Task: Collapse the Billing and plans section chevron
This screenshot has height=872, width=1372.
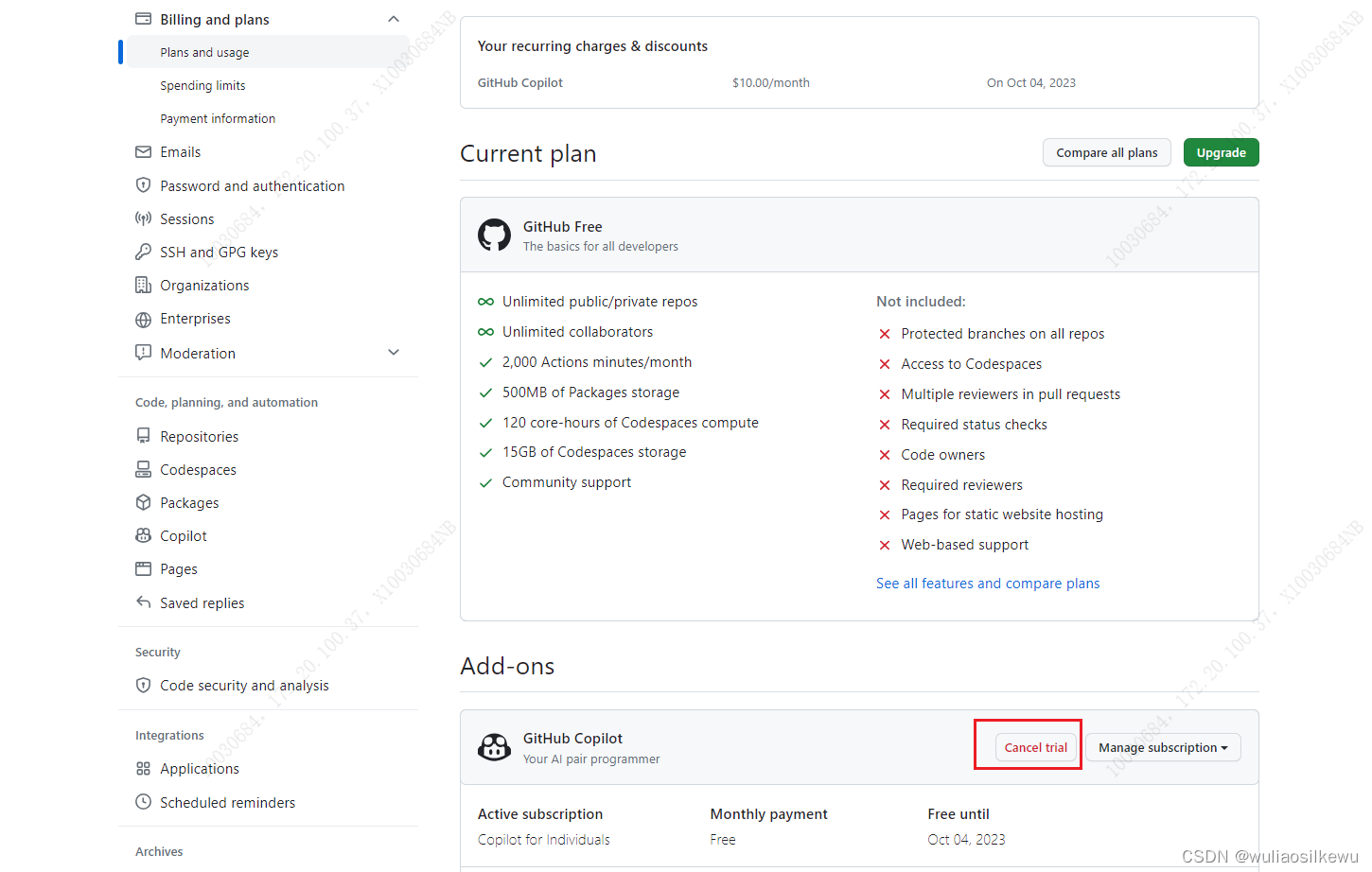Action: click(394, 19)
